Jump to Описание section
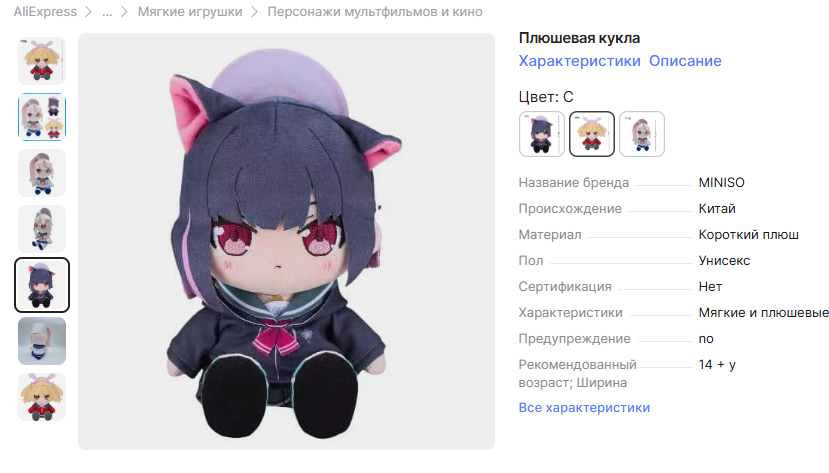 (685, 61)
